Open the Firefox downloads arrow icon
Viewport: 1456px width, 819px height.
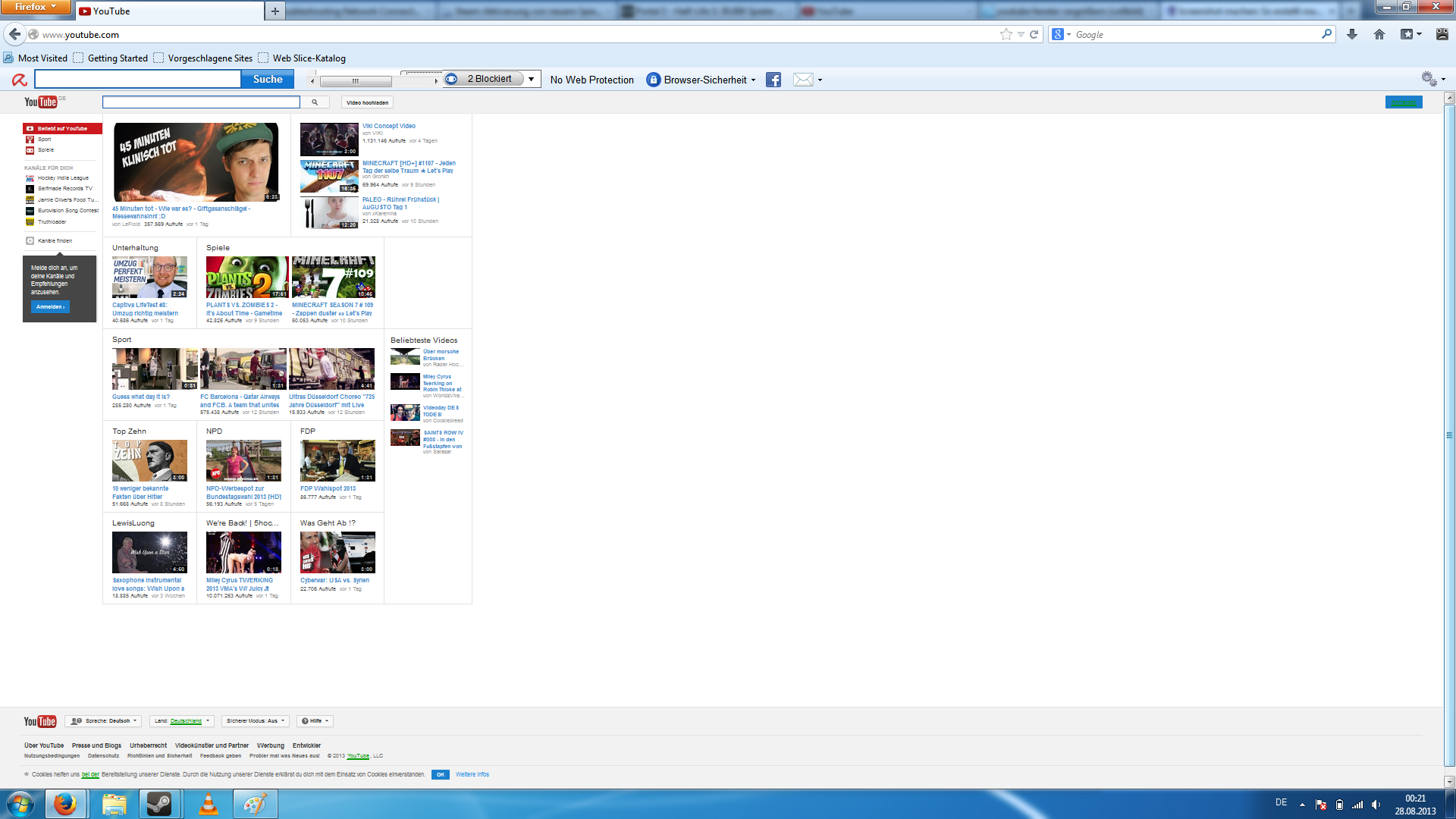[x=1352, y=34]
